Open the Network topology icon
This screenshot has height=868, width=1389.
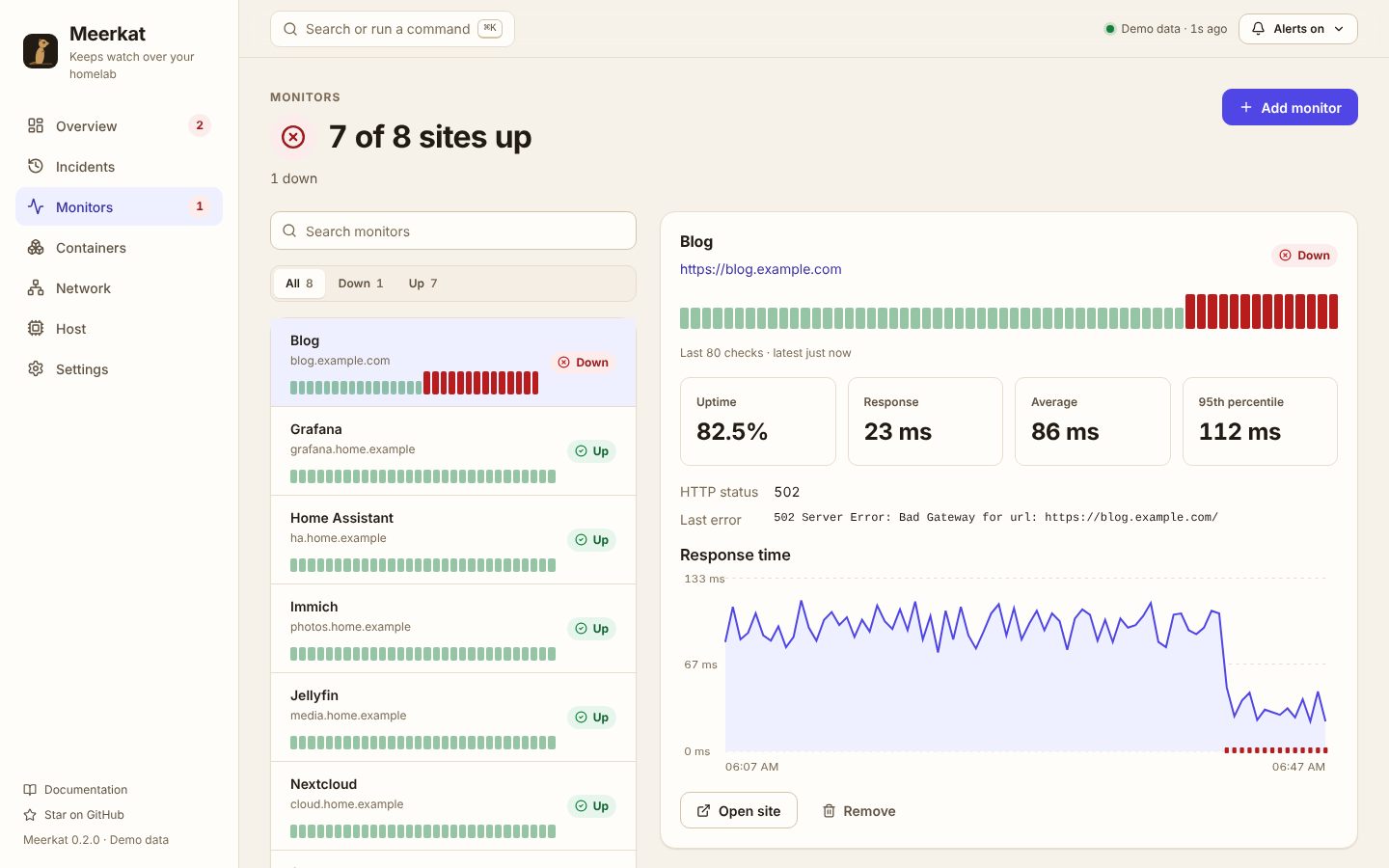click(36, 287)
